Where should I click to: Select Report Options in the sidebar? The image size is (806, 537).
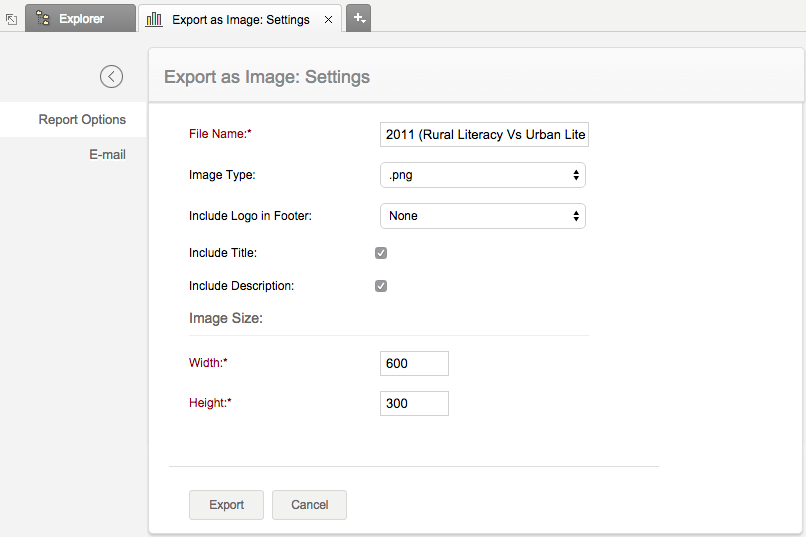(x=82, y=120)
